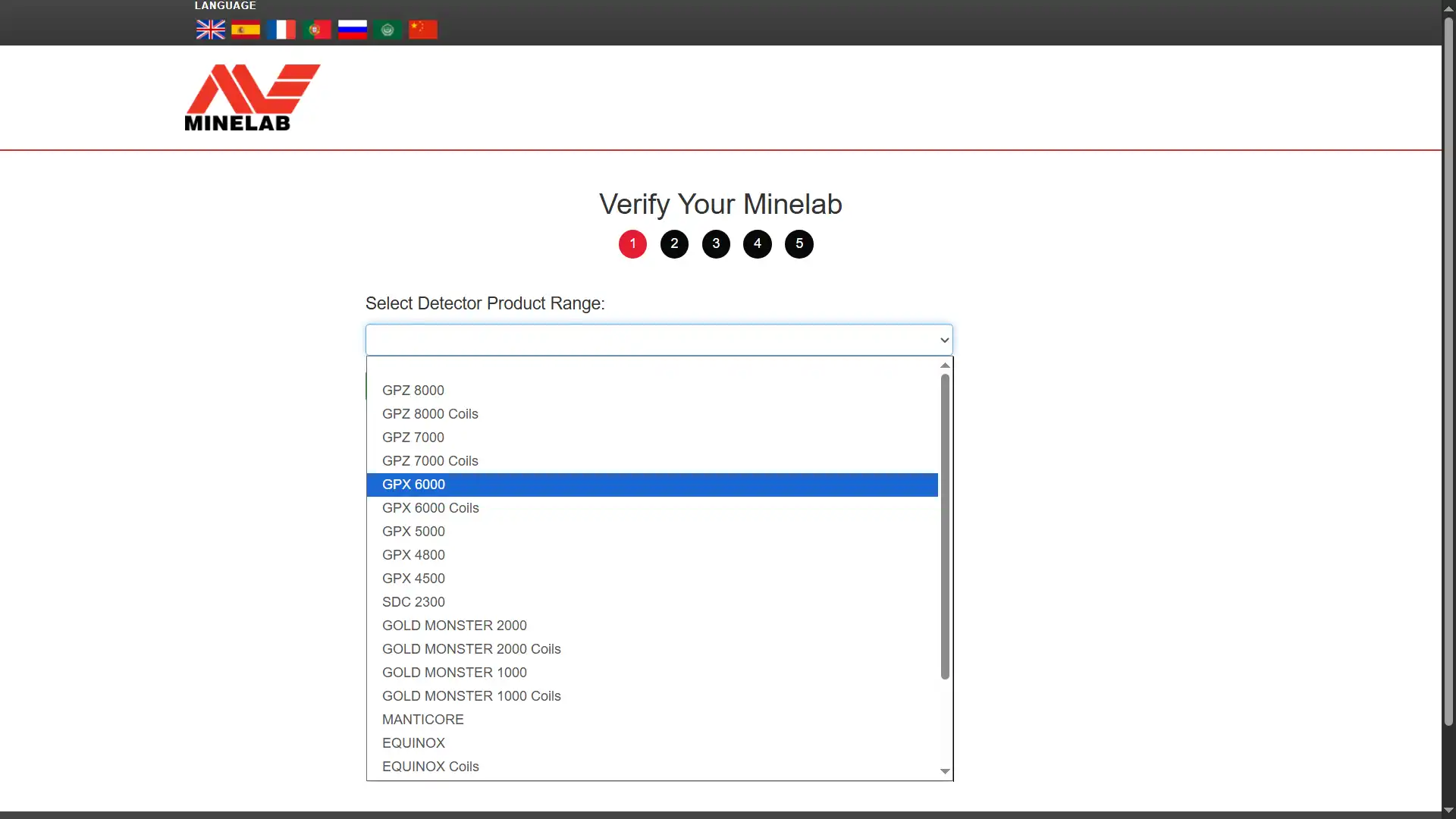Pick GPX 4800 option
The width and height of the screenshot is (1456, 819).
(x=652, y=555)
